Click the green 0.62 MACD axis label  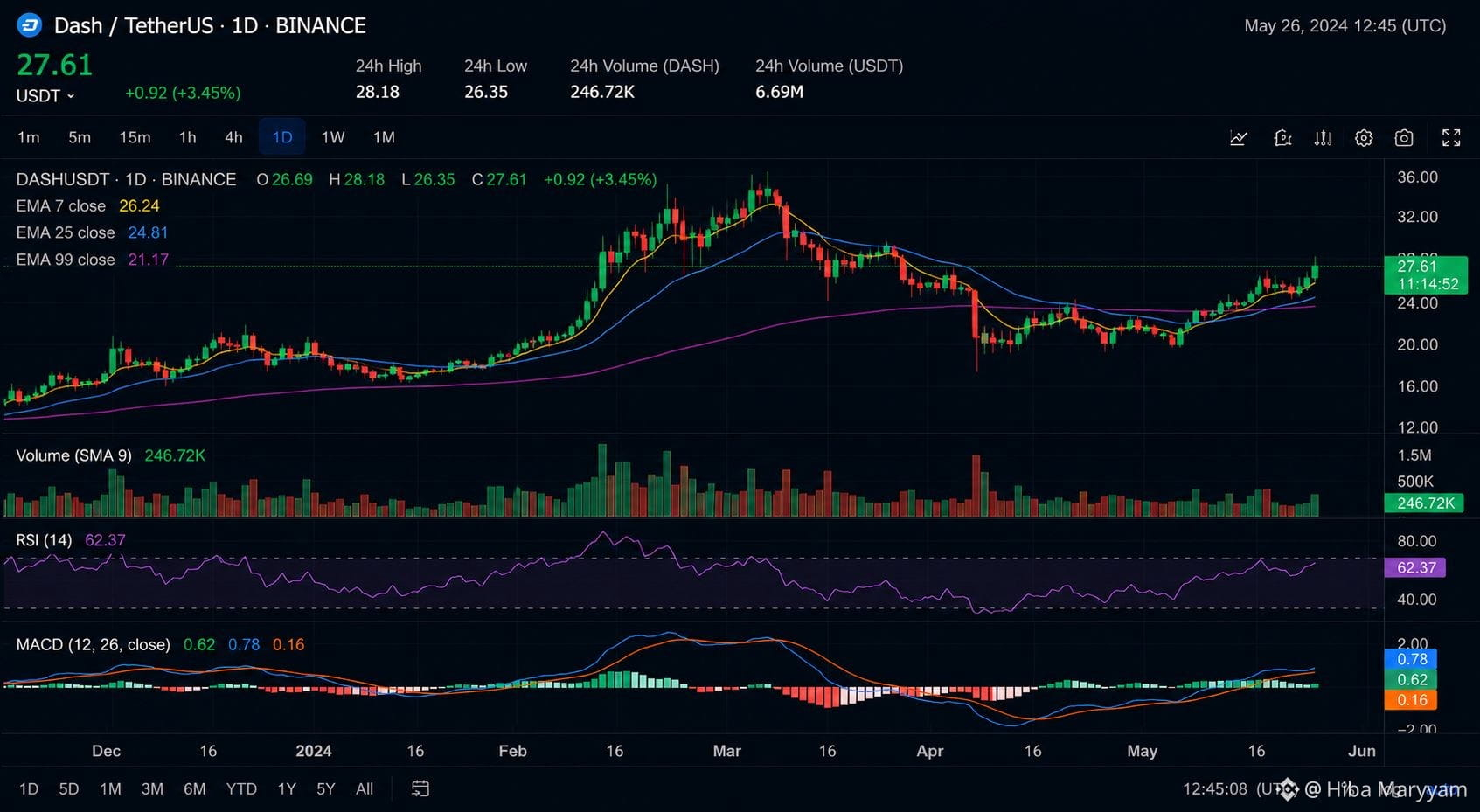coord(1411,679)
